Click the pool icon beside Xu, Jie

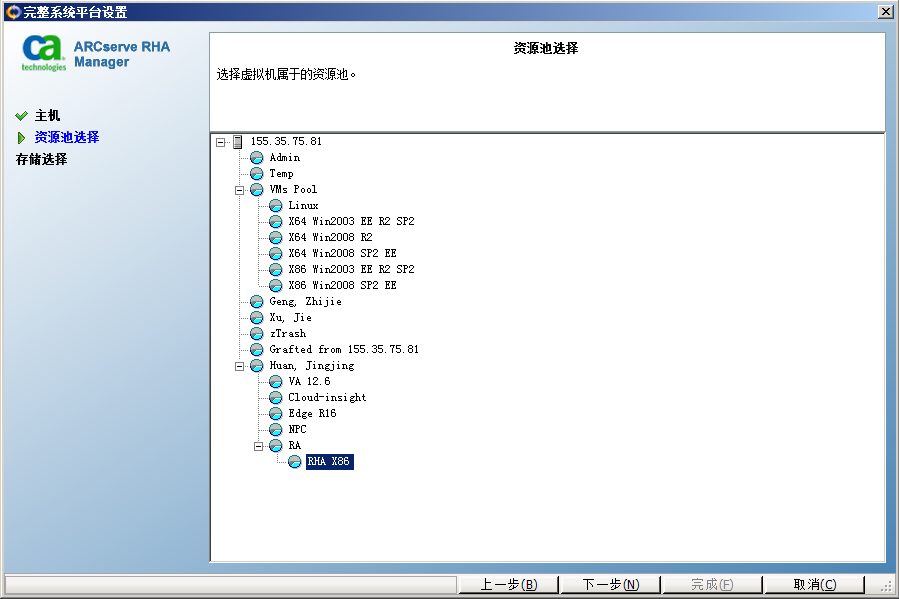pyautogui.click(x=257, y=318)
